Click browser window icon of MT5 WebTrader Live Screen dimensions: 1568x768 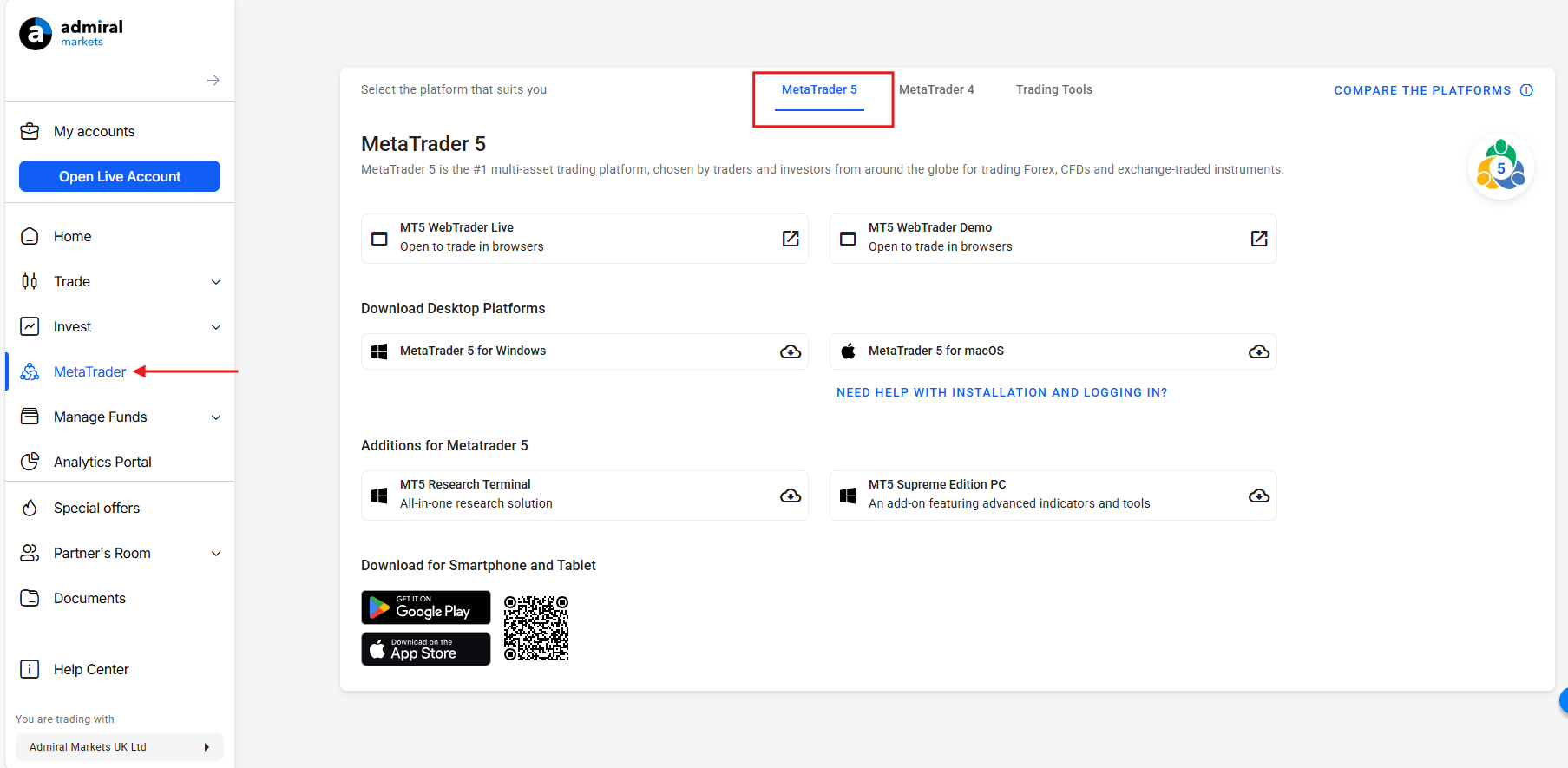[379, 239]
